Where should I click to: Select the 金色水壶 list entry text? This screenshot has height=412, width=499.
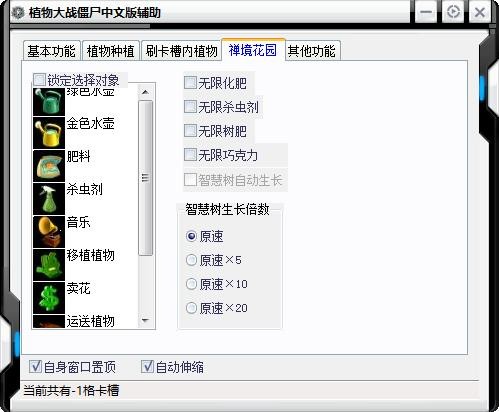90,123
